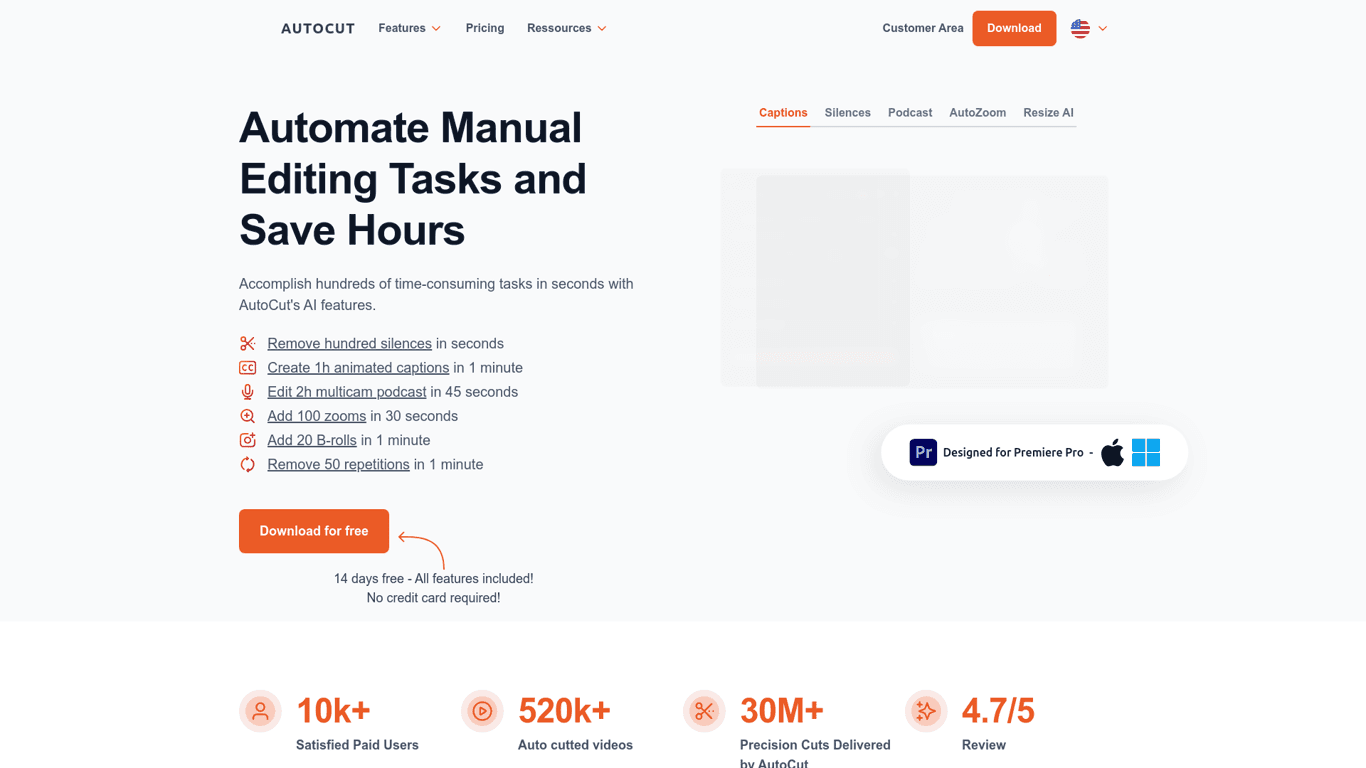
Task: Click the CC captions icon in feature list
Action: point(247,368)
